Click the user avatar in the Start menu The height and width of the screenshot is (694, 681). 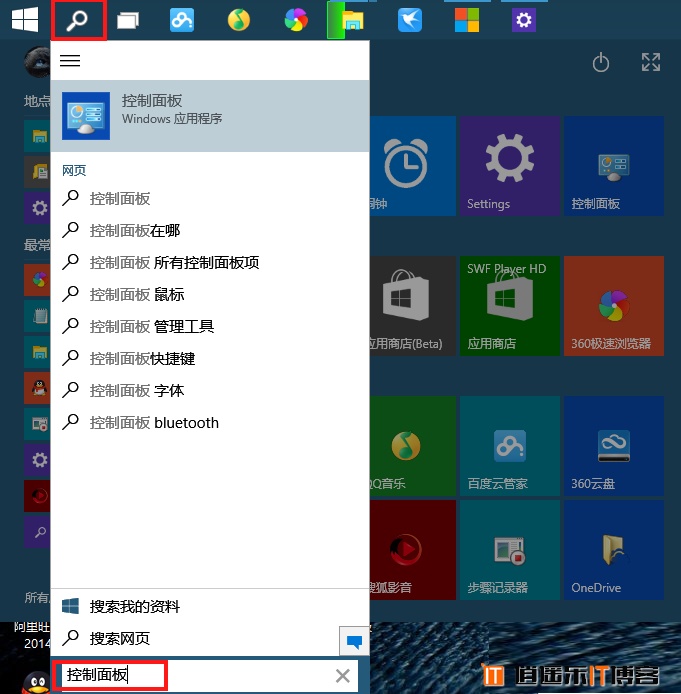[x=37, y=62]
